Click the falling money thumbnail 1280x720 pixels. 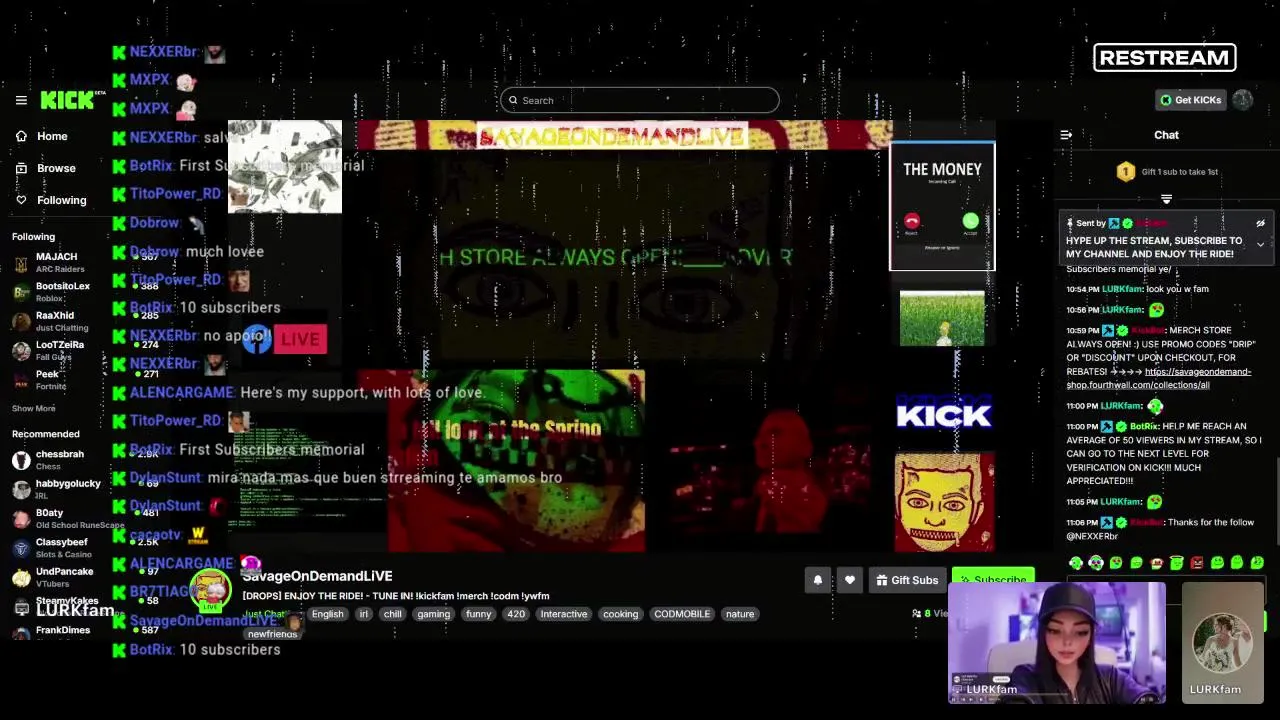(x=285, y=167)
